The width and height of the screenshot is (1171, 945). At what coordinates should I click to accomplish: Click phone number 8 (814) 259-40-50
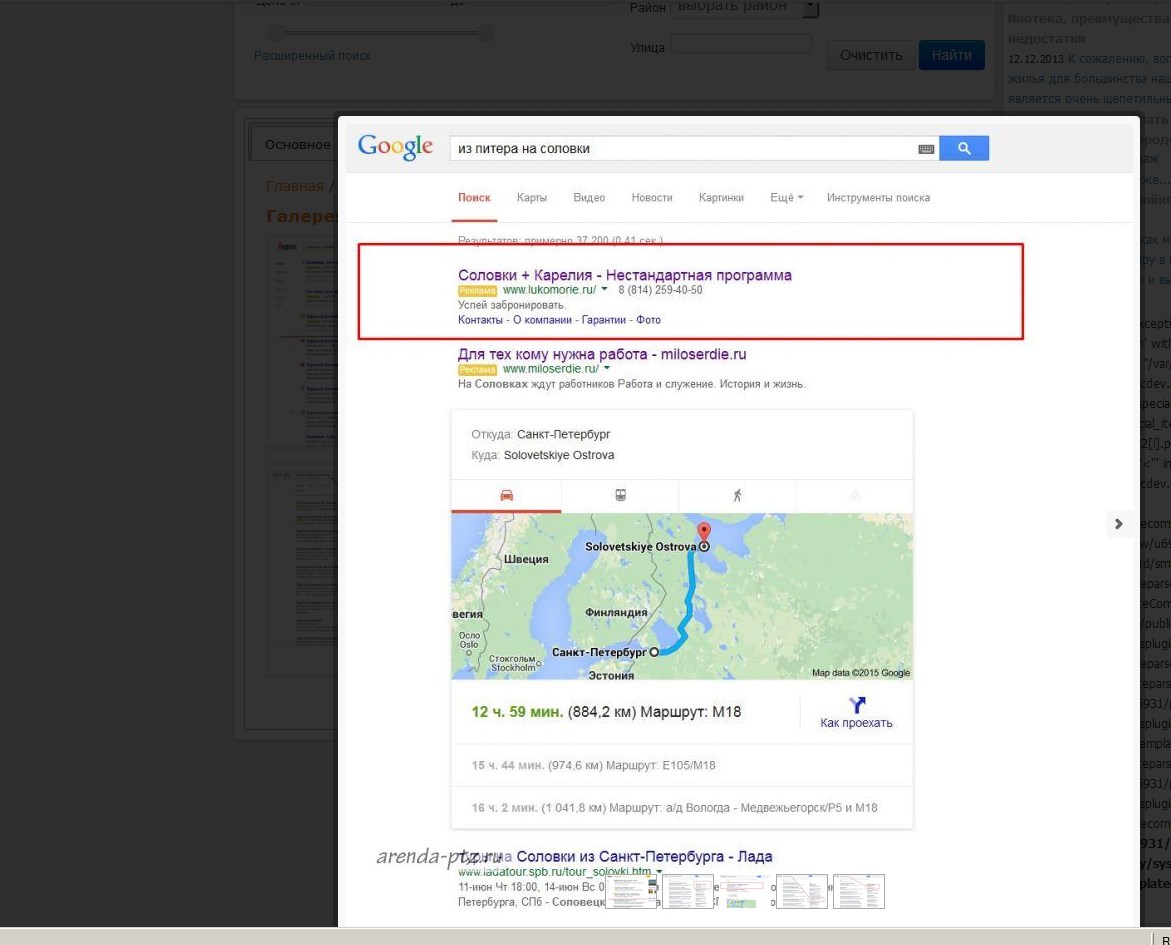660,290
